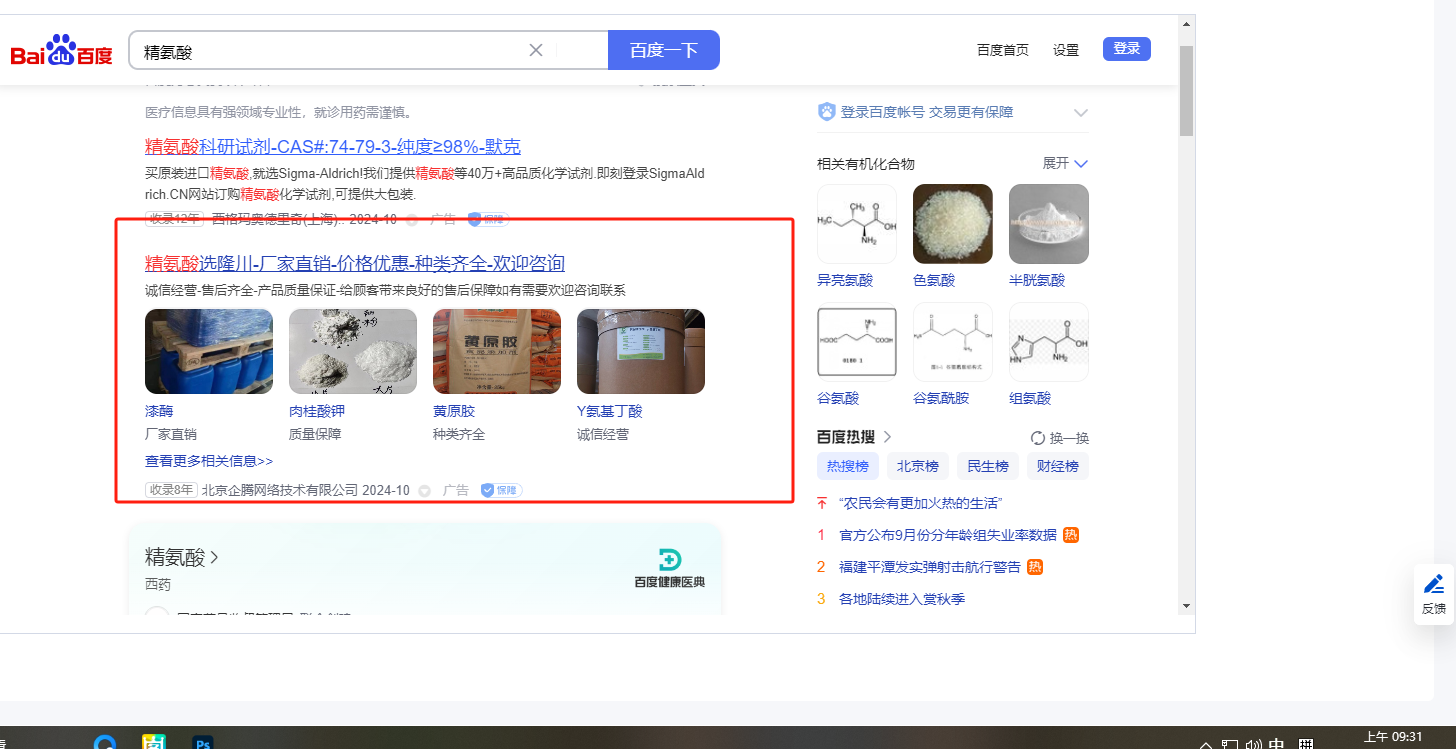This screenshot has height=749, width=1456.
Task: Click the 谷氨酰胺 label link
Action: (941, 398)
